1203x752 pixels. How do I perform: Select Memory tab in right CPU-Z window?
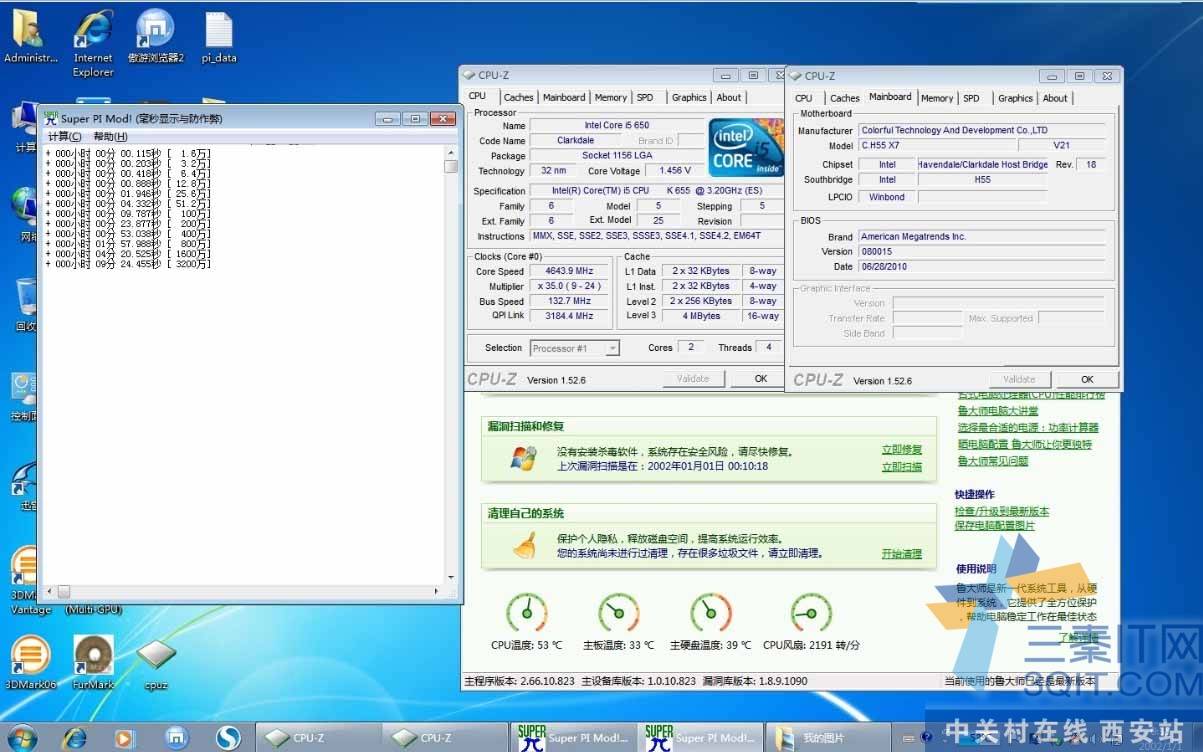[x=937, y=98]
